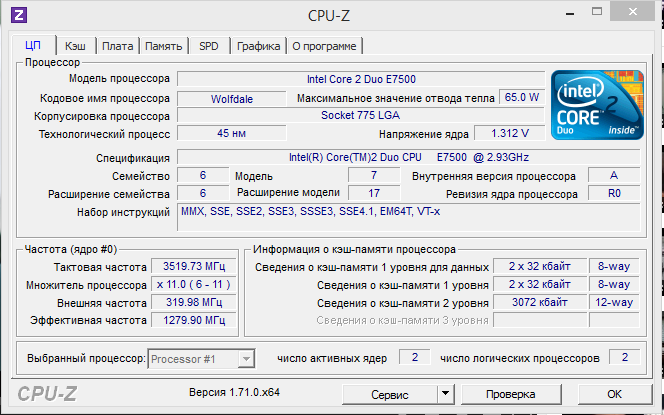Click the 8-way value of the кэш-памяти 1 уровня row

click(614, 284)
